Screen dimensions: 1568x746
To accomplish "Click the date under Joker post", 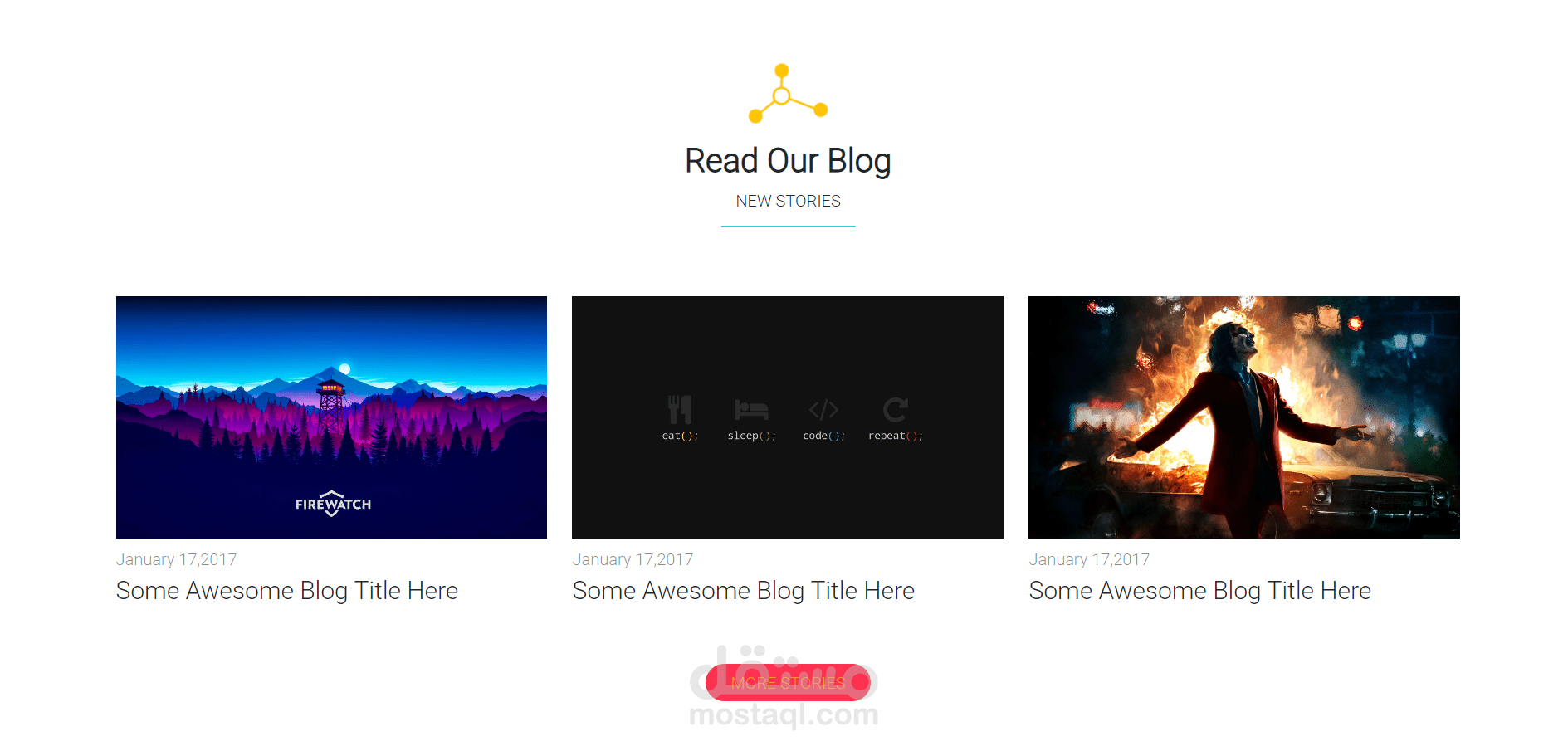I will tap(1089, 559).
